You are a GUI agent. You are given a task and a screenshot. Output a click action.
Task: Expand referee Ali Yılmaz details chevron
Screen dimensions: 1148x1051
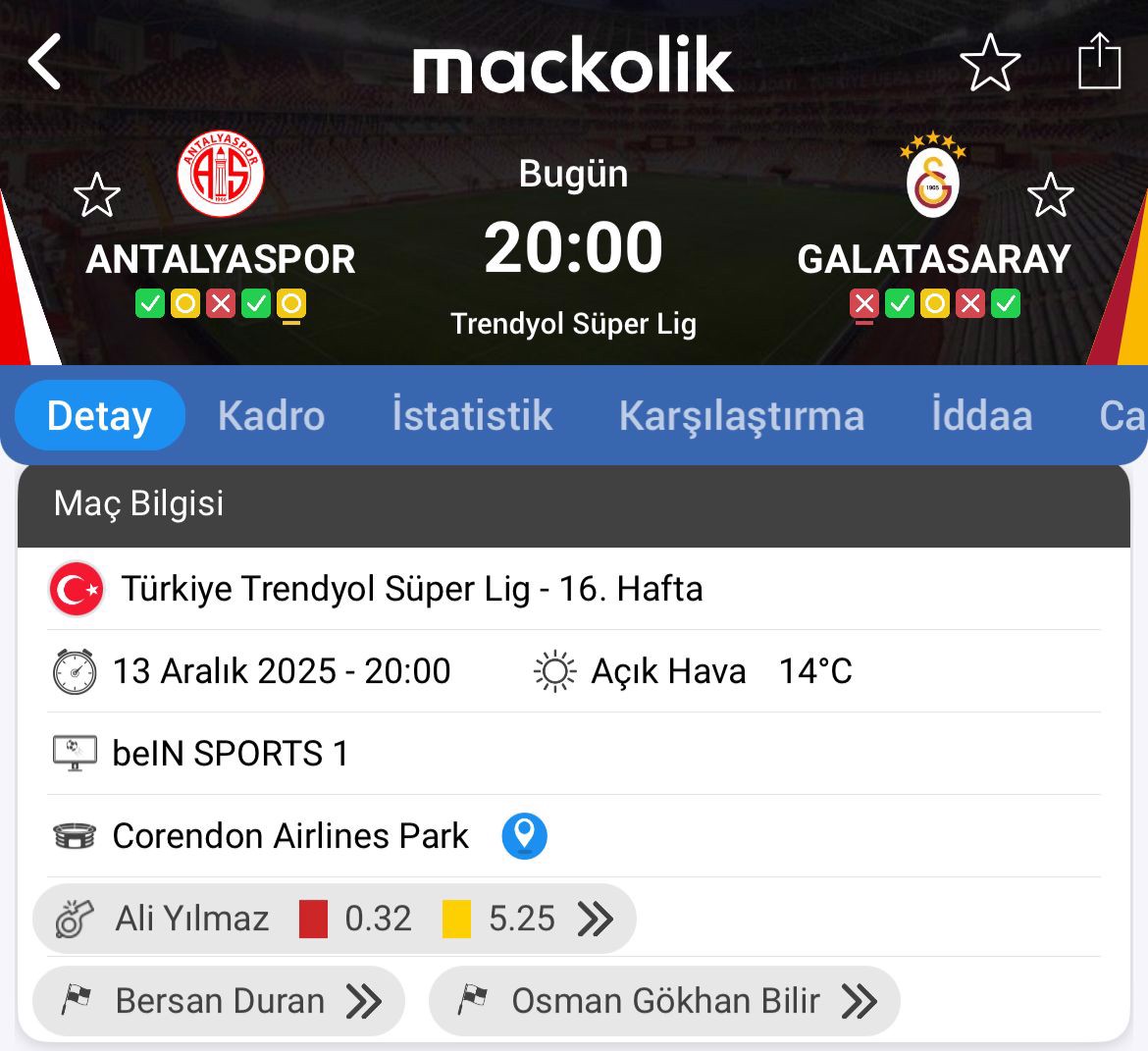click(596, 919)
